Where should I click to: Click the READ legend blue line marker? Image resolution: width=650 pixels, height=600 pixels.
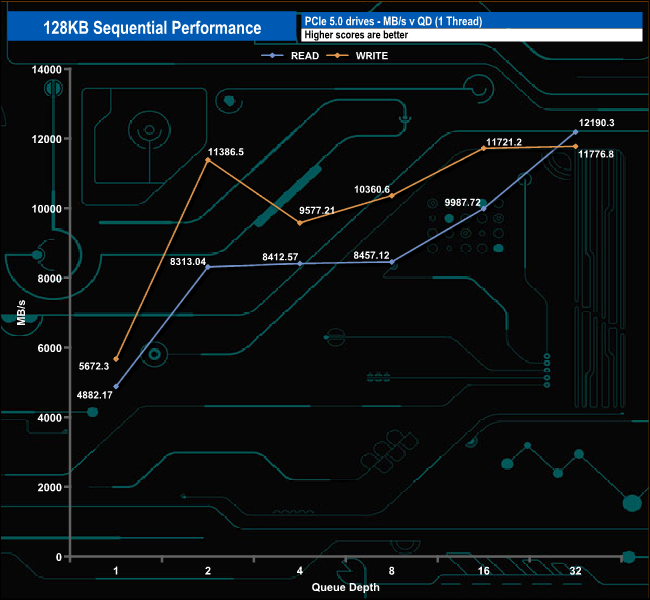(272, 56)
